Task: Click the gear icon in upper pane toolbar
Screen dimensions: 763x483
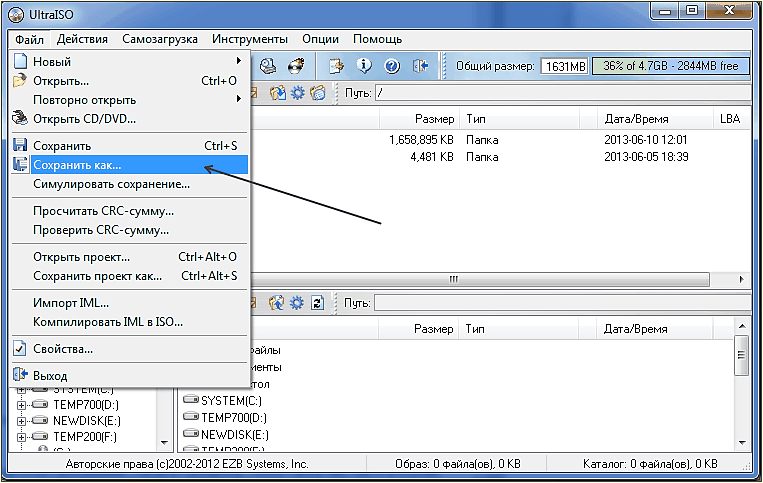Action: (297, 92)
